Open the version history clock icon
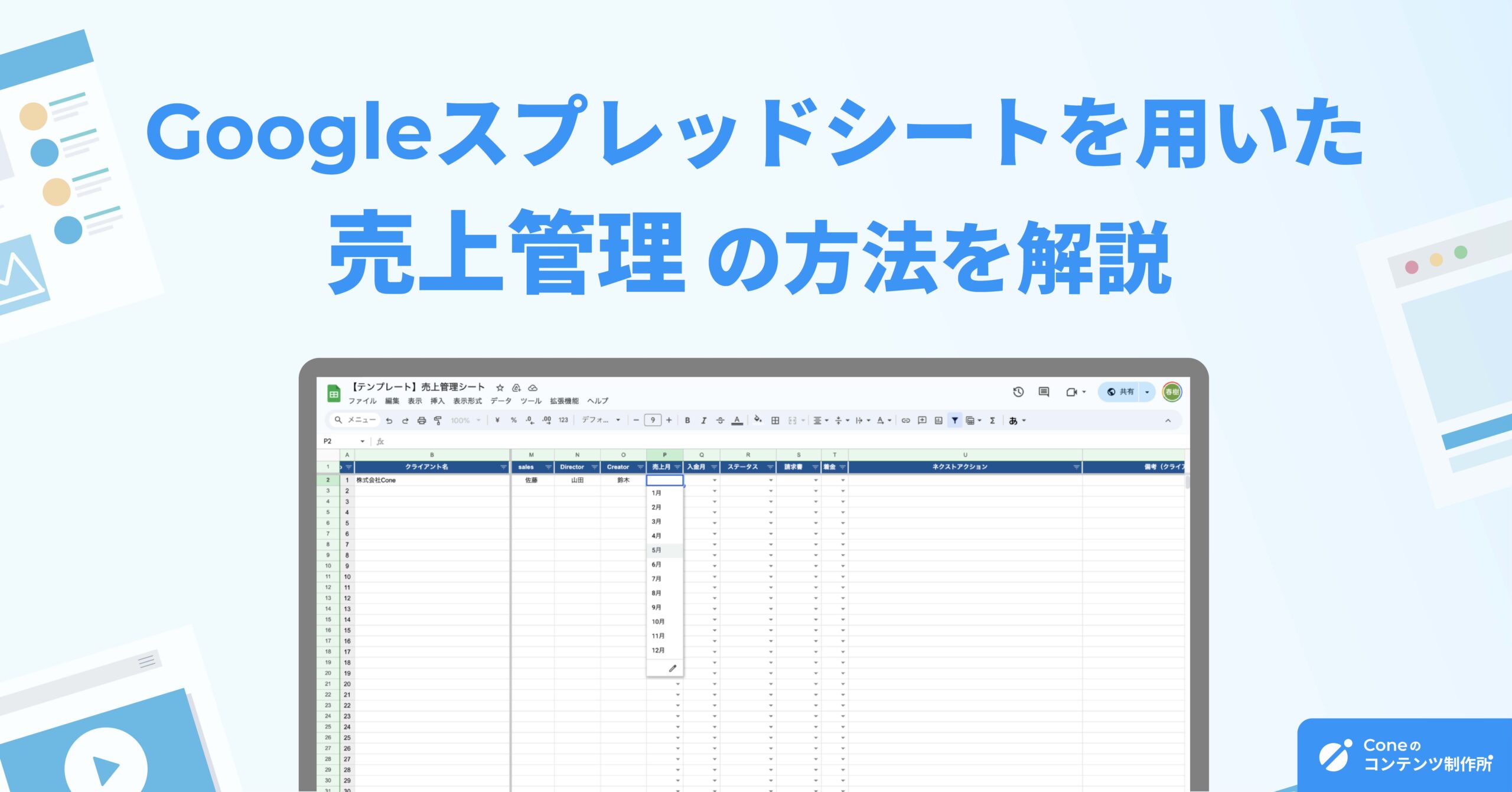1512x792 pixels. pyautogui.click(x=1018, y=392)
